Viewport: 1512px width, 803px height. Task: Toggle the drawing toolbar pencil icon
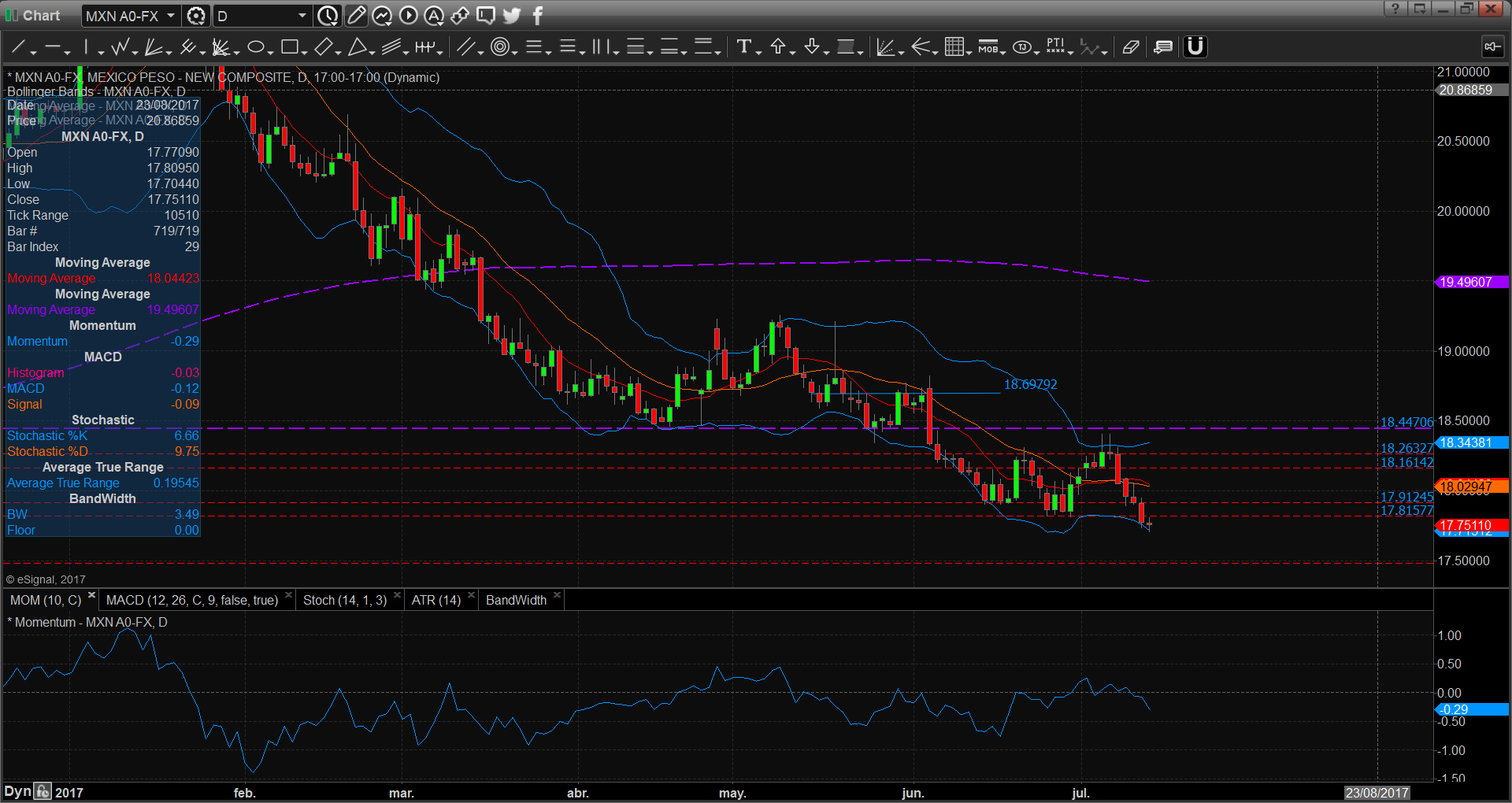point(356,16)
